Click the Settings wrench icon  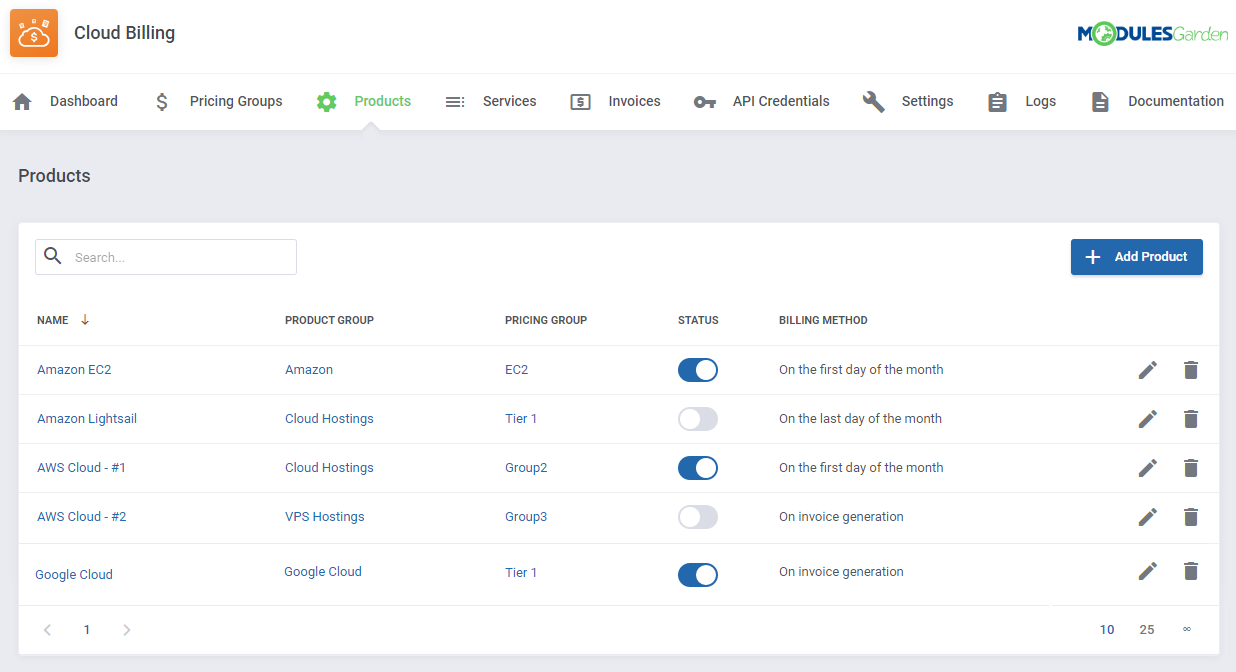click(874, 101)
